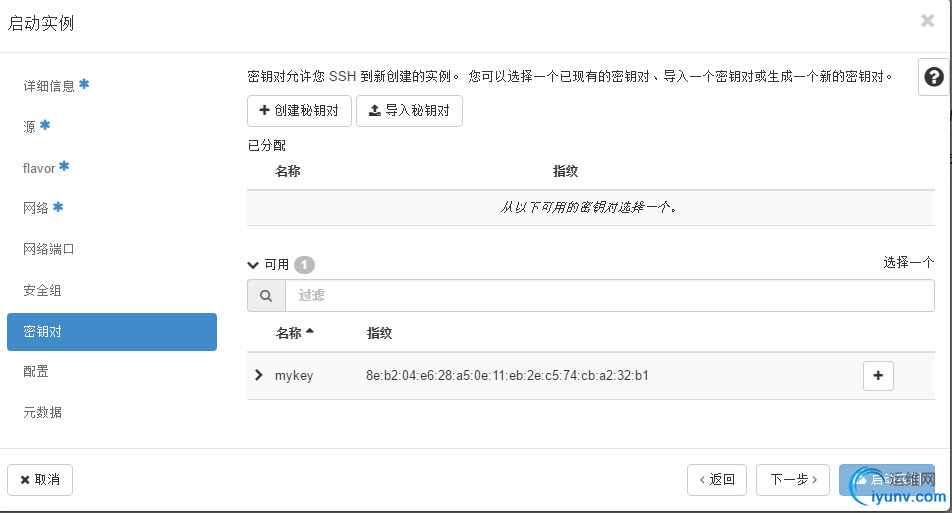Sort the available list by 名称 column

[x=294, y=333]
